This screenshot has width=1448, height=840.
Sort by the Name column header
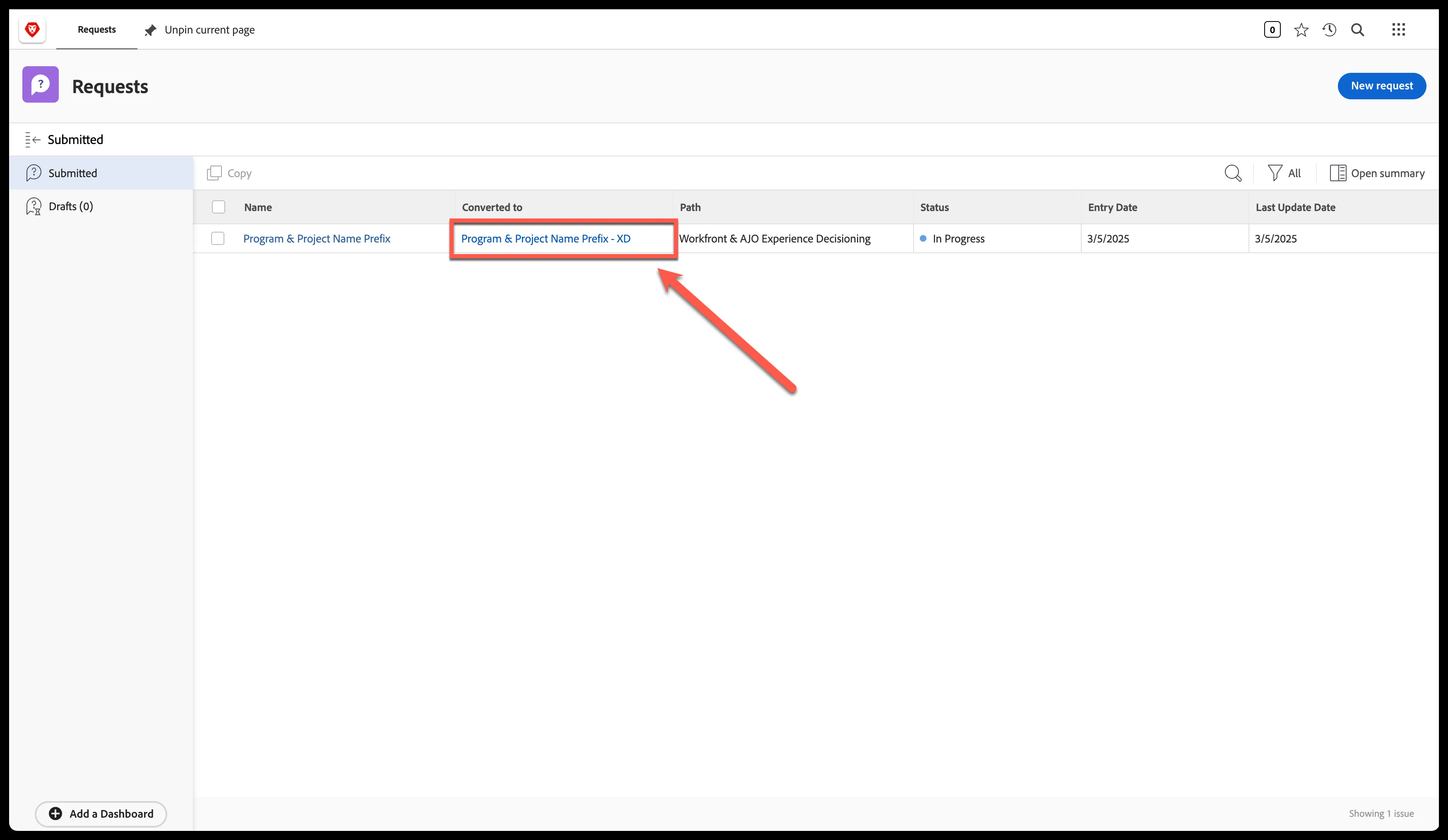(258, 207)
